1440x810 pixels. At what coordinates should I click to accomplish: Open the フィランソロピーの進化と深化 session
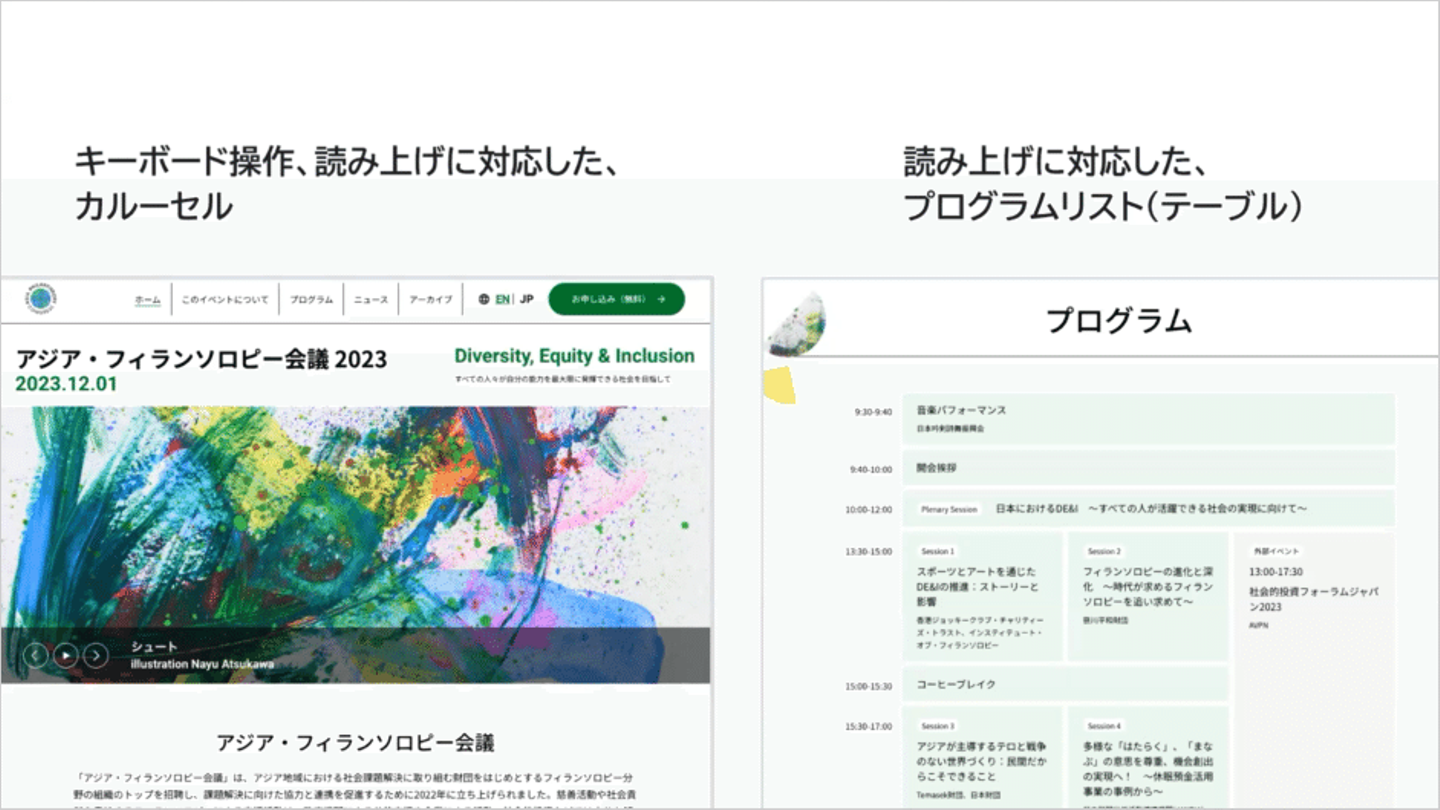pyautogui.click(x=1148, y=587)
